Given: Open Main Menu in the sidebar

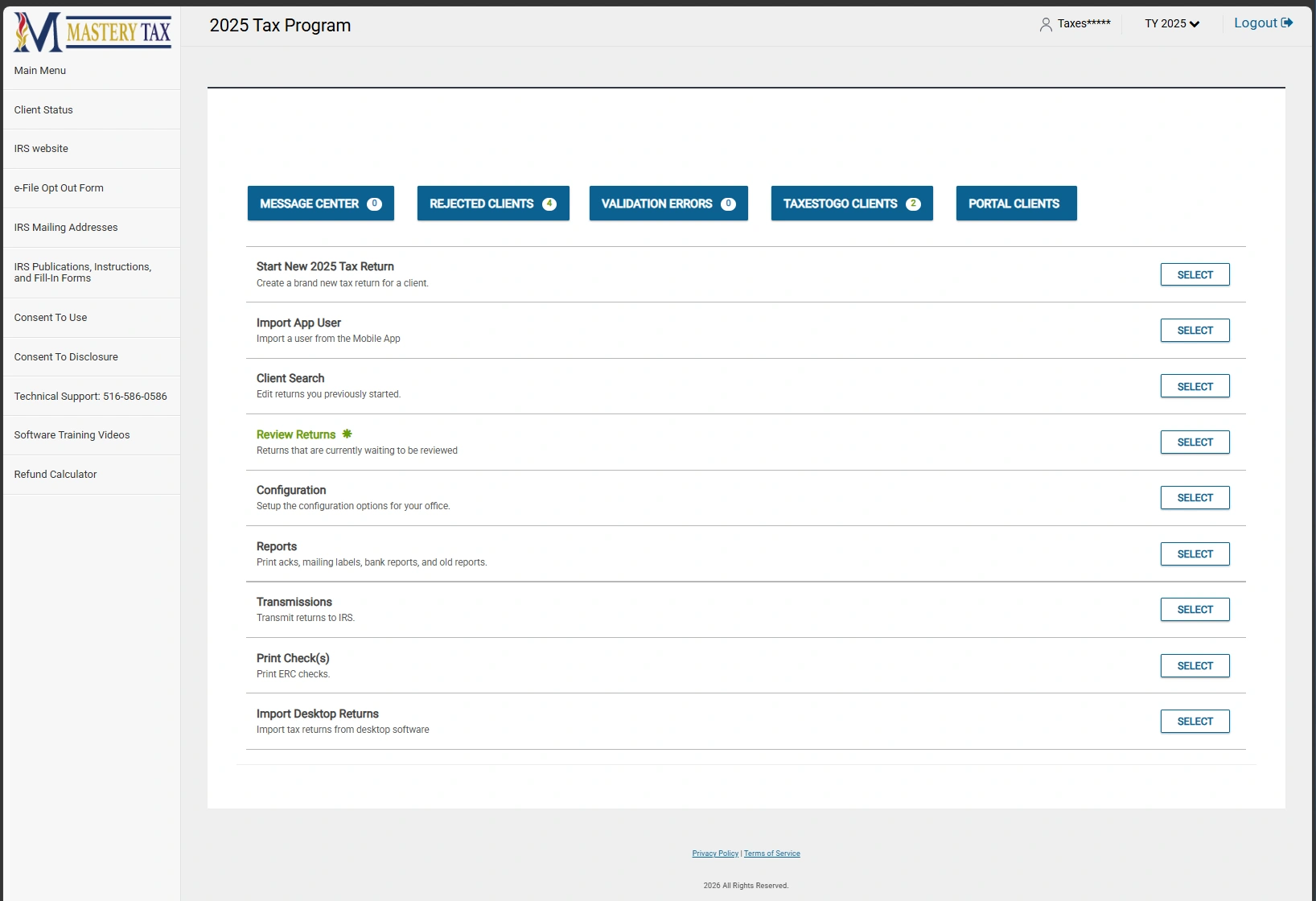Looking at the screenshot, I should [x=92, y=71].
